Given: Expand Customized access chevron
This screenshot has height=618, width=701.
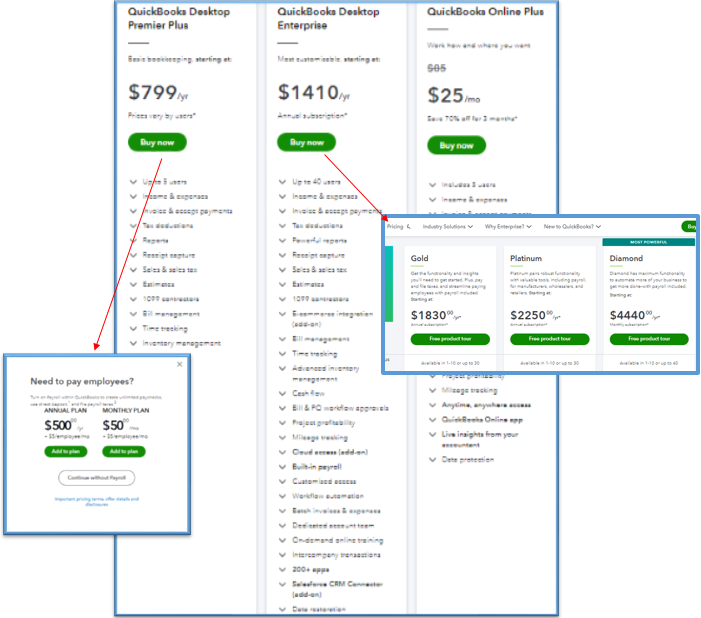Looking at the screenshot, I should 283,481.
